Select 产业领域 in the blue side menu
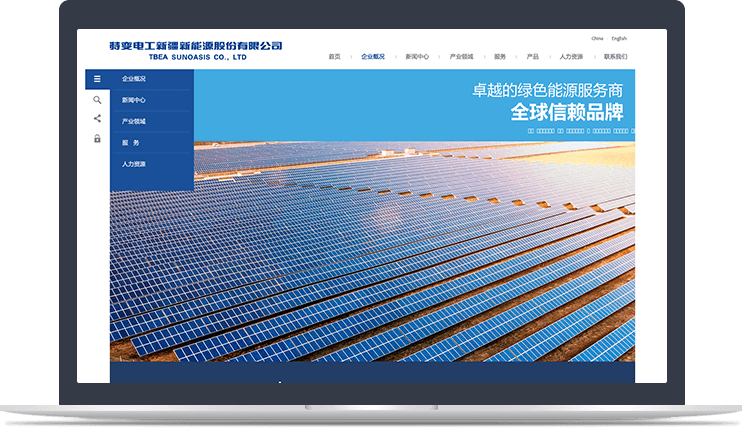 tap(134, 121)
